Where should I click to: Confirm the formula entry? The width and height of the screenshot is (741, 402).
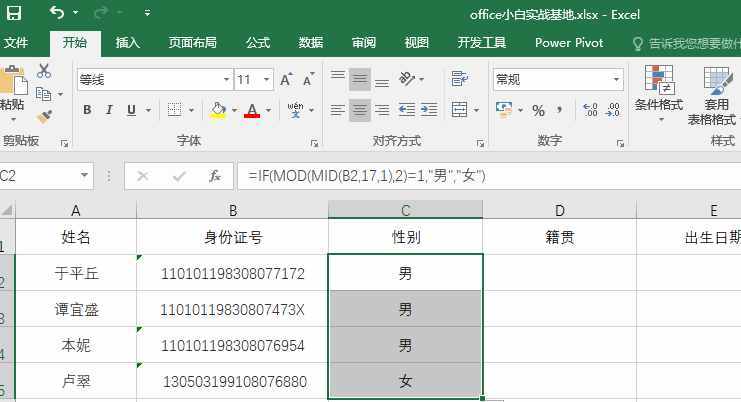[179, 177]
